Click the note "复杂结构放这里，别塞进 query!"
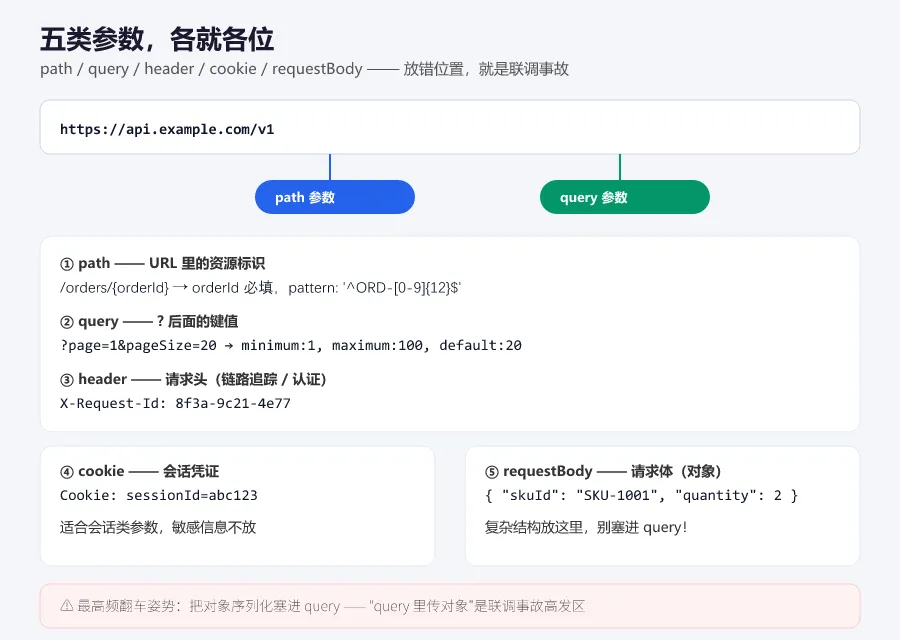Viewport: 900px width, 640px height. 585,527
